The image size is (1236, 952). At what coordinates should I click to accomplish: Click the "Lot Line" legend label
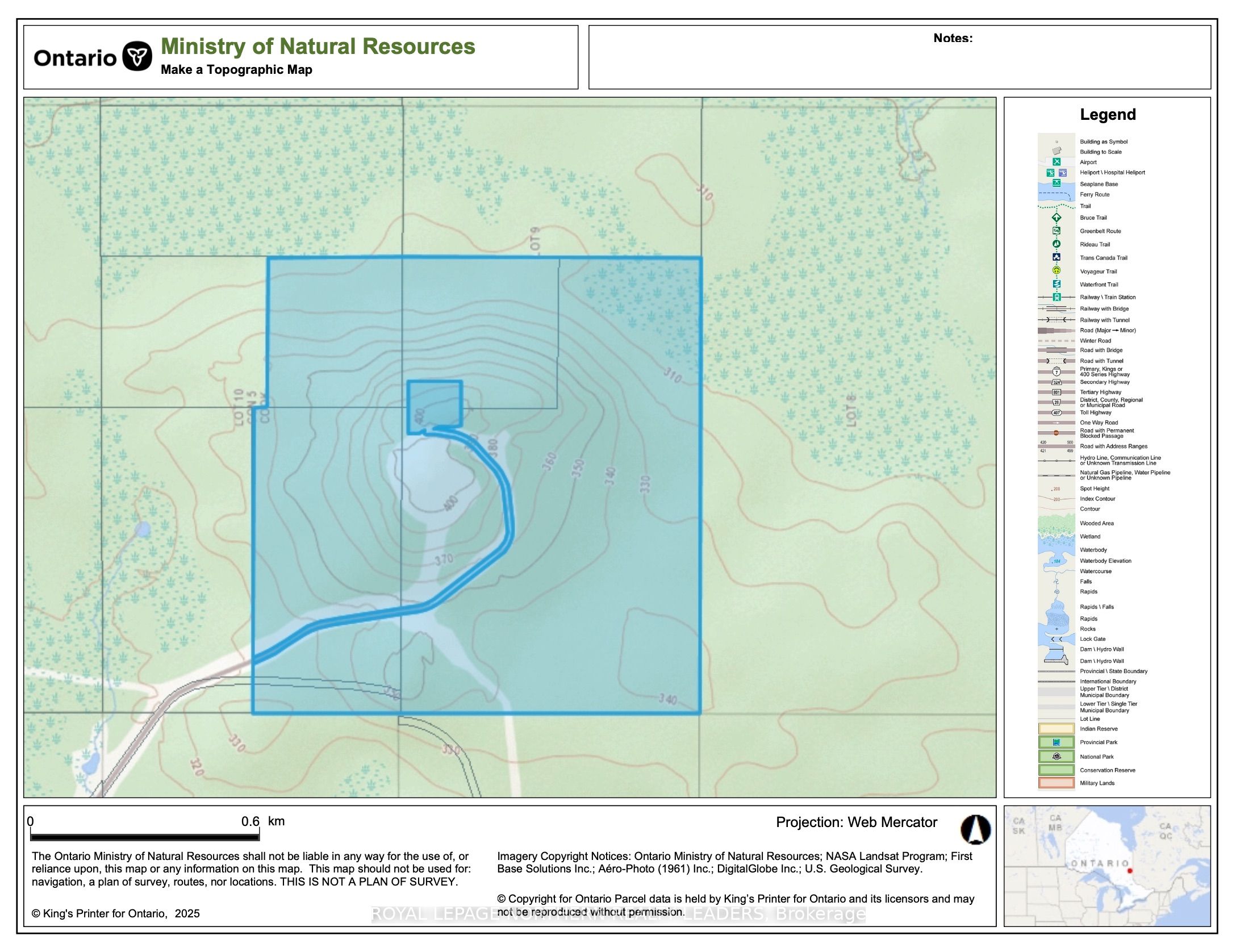[x=1090, y=719]
